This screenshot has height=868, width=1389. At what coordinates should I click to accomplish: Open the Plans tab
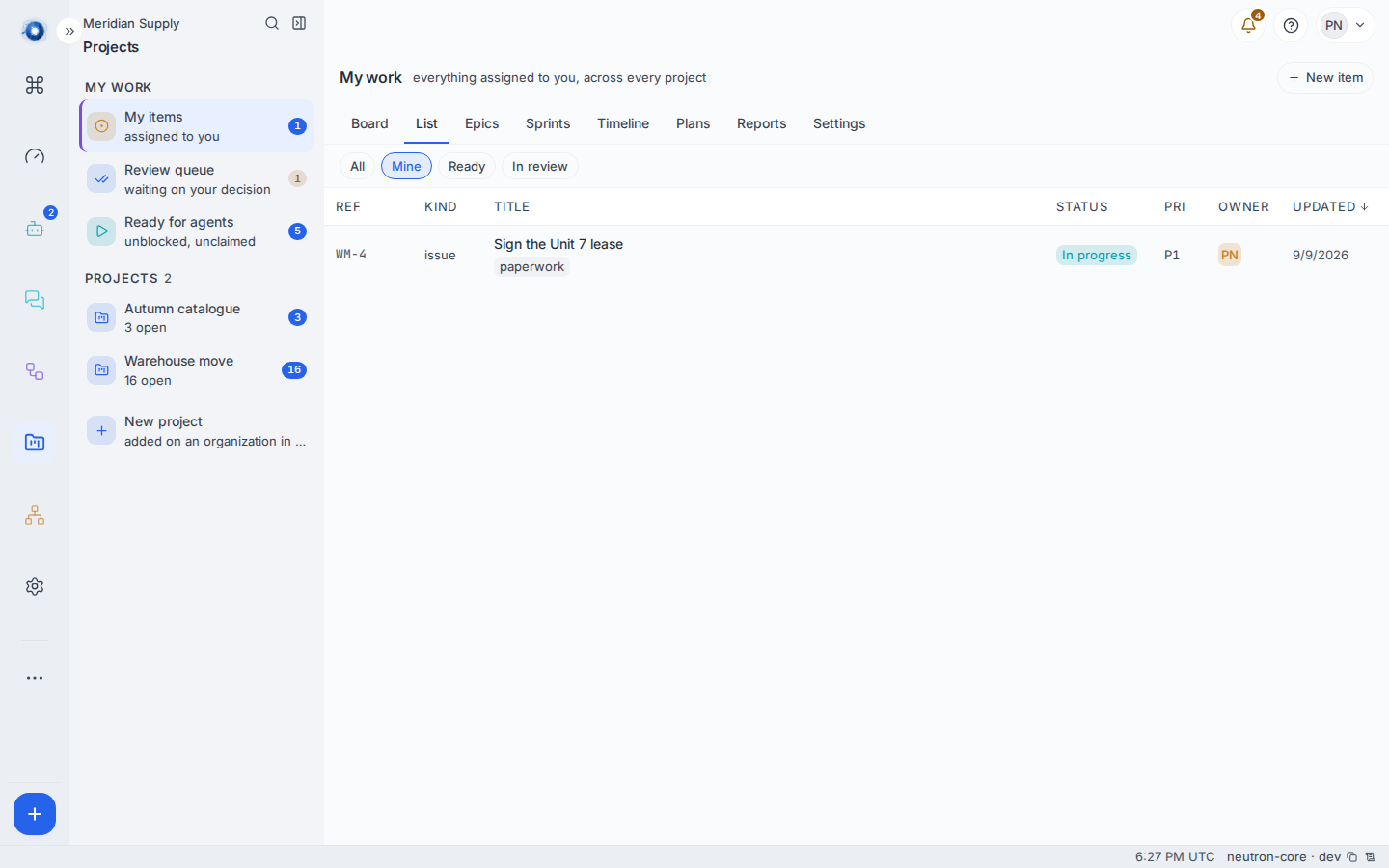(693, 123)
